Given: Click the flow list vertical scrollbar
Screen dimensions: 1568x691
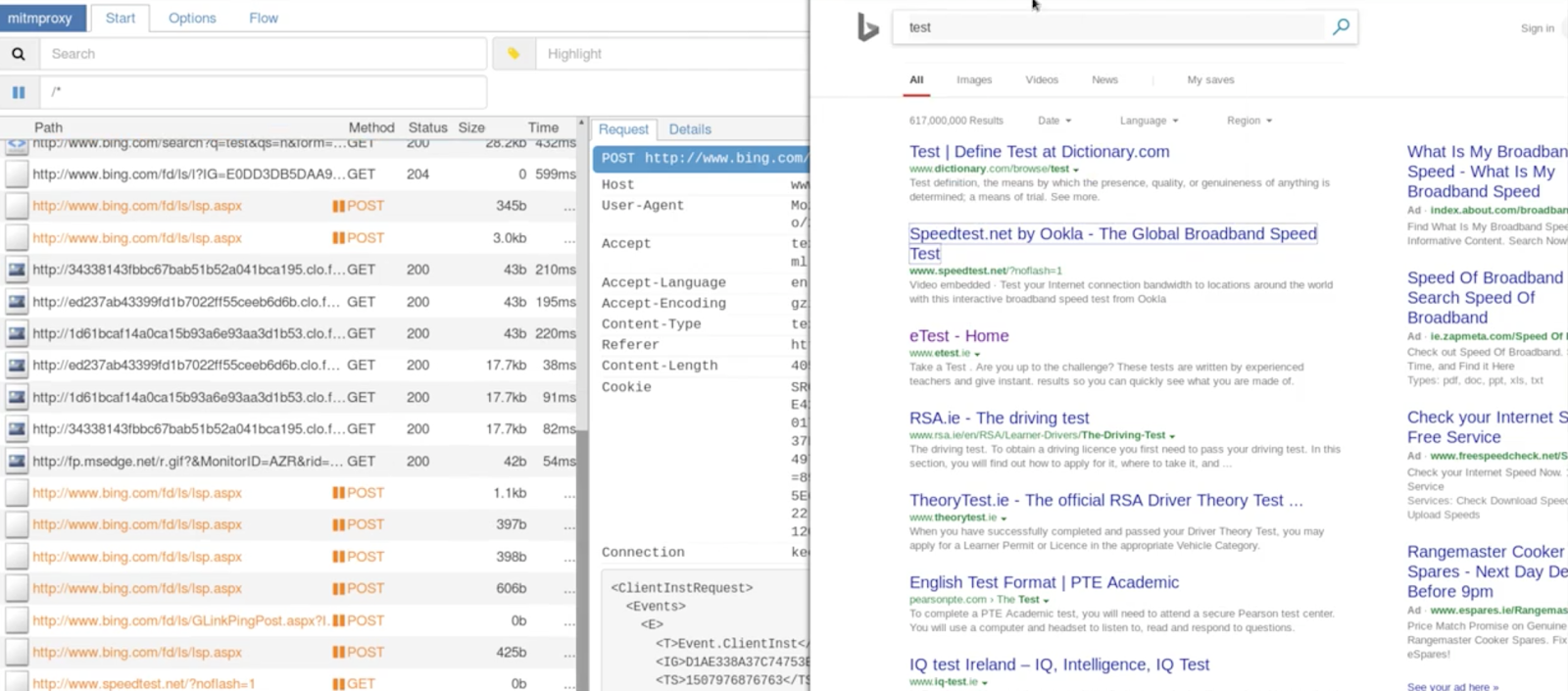Looking at the screenshot, I should click(x=582, y=559).
